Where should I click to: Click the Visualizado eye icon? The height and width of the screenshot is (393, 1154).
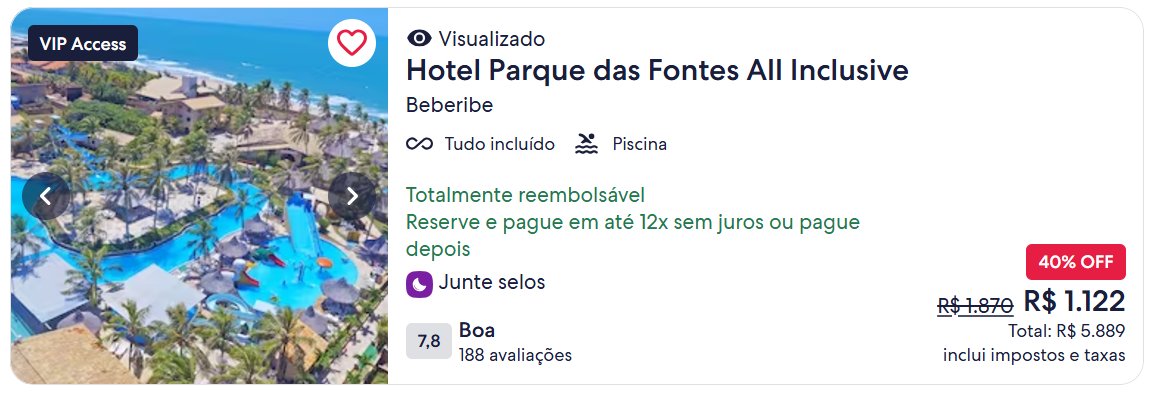(x=419, y=38)
